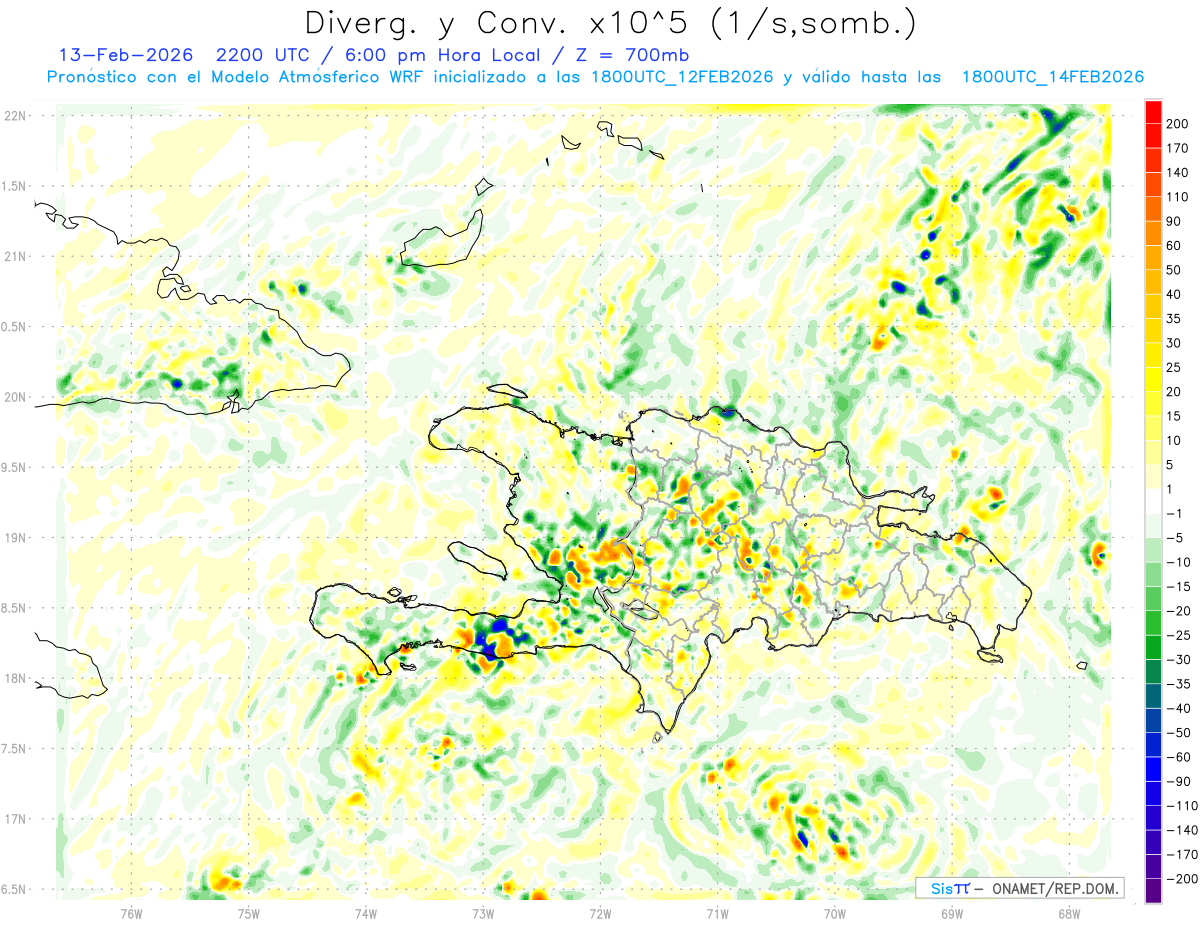Click the longitude label "73W"
The width and height of the screenshot is (1200, 927).
(x=483, y=913)
